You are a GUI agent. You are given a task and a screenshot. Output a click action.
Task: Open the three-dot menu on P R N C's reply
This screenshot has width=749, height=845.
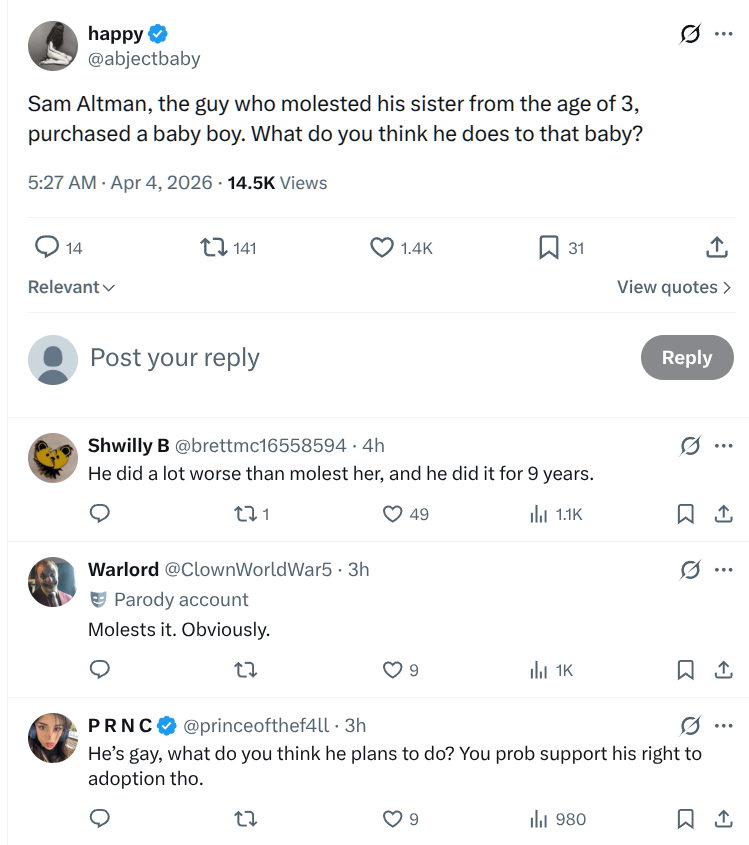[x=723, y=725]
